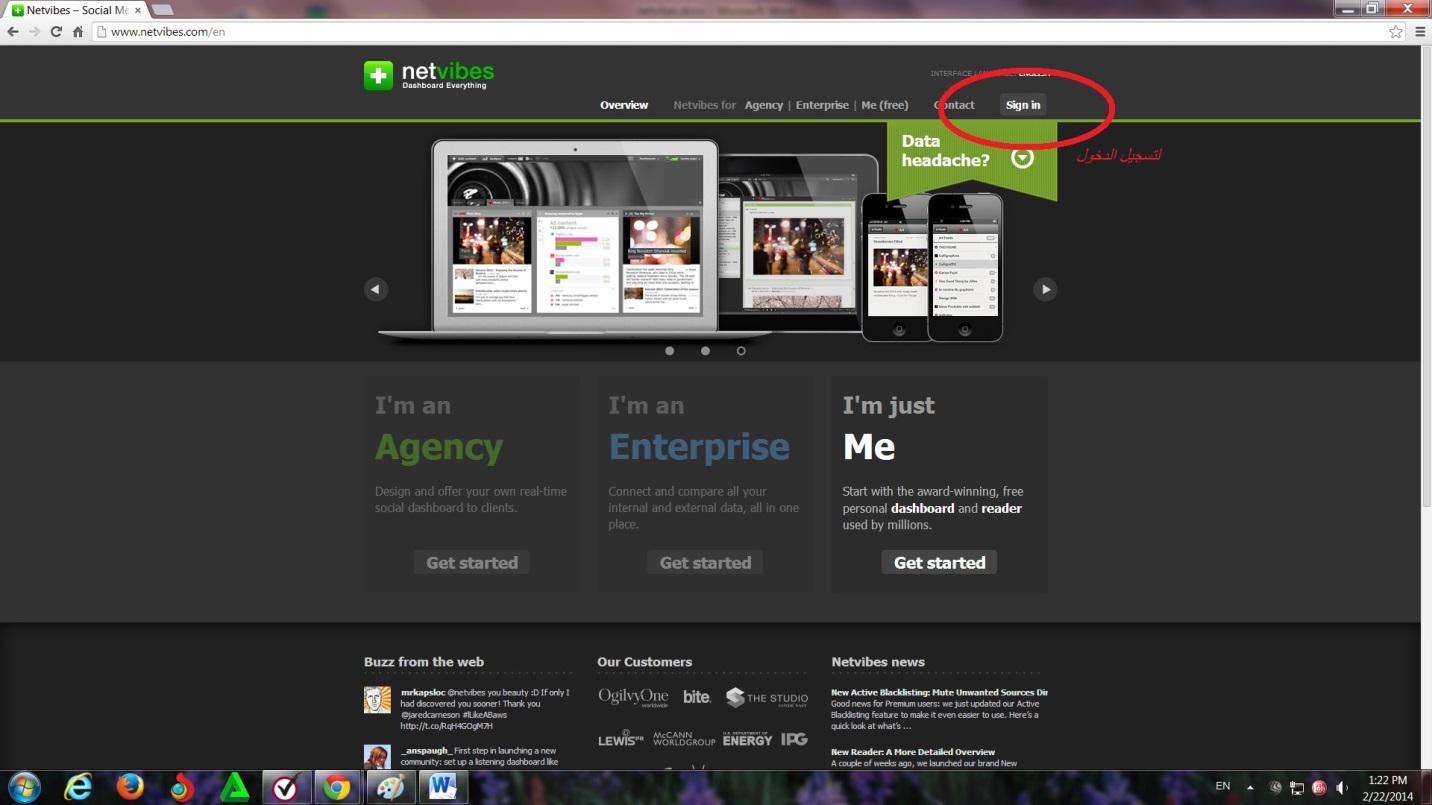The image size is (1432, 805).
Task: Click the IPG customer logo
Action: (x=794, y=739)
